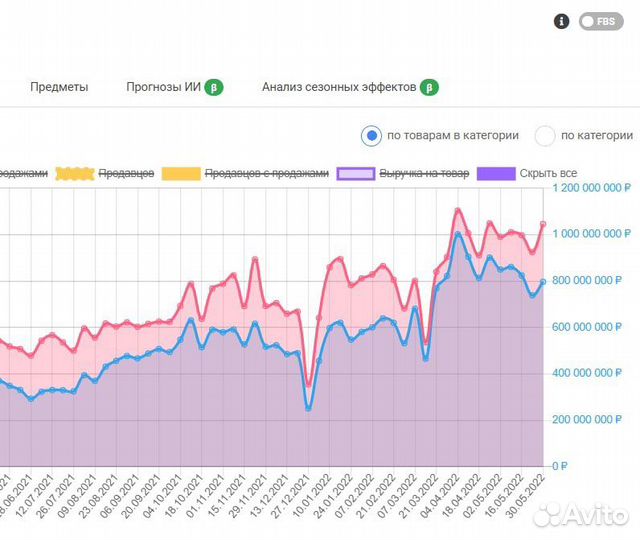
Task: Select radio 'по товарам в категории'
Action: [372, 136]
